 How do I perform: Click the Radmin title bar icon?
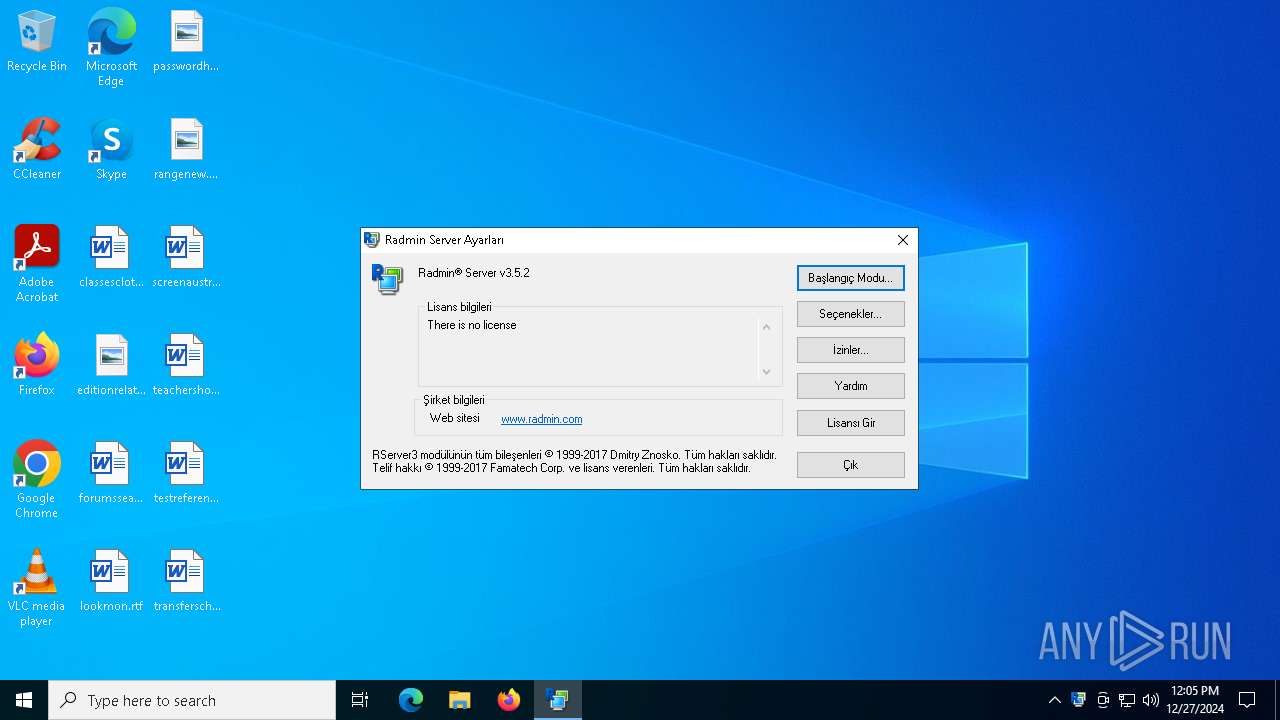pyautogui.click(x=372, y=240)
